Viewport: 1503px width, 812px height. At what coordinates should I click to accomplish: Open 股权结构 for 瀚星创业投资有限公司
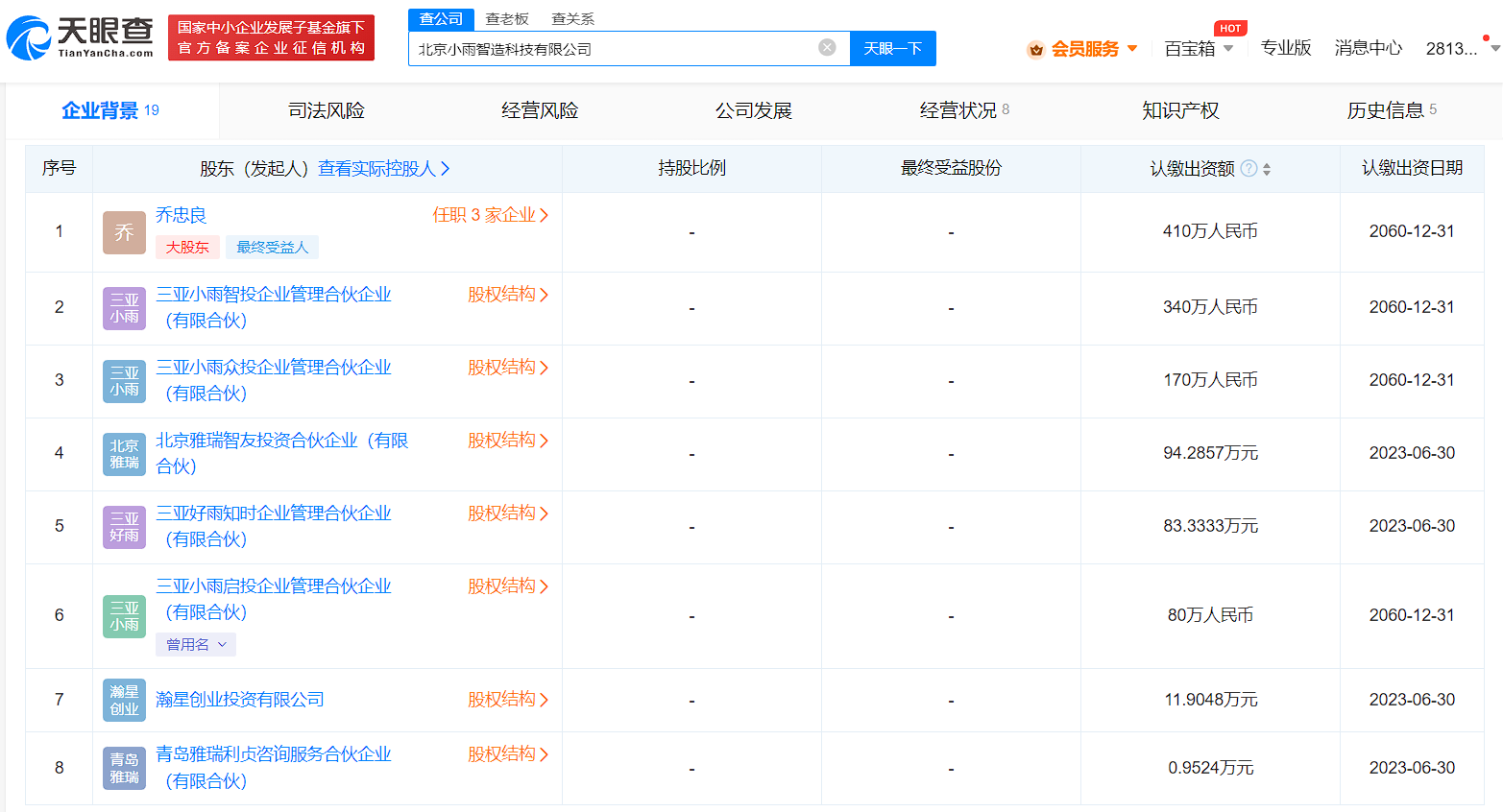pyautogui.click(x=508, y=700)
